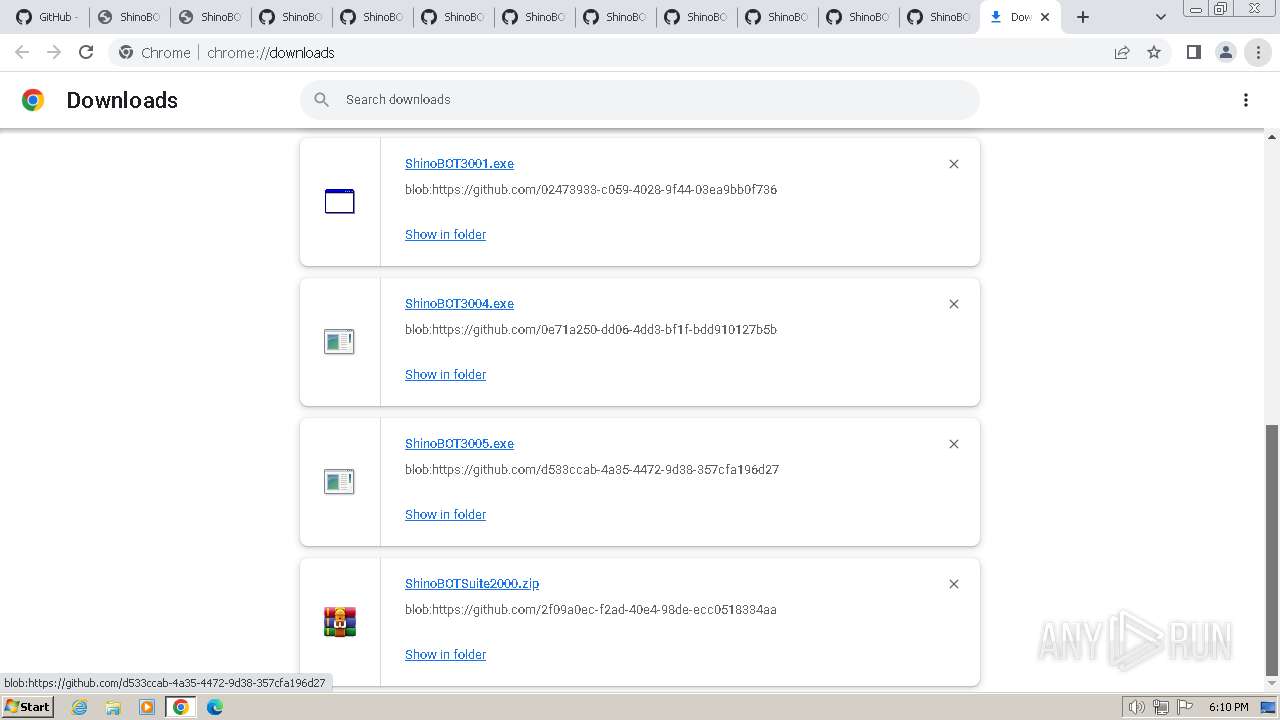Remove ShinoBOT3001.exe from the list
The width and height of the screenshot is (1280, 720).
[x=954, y=164]
